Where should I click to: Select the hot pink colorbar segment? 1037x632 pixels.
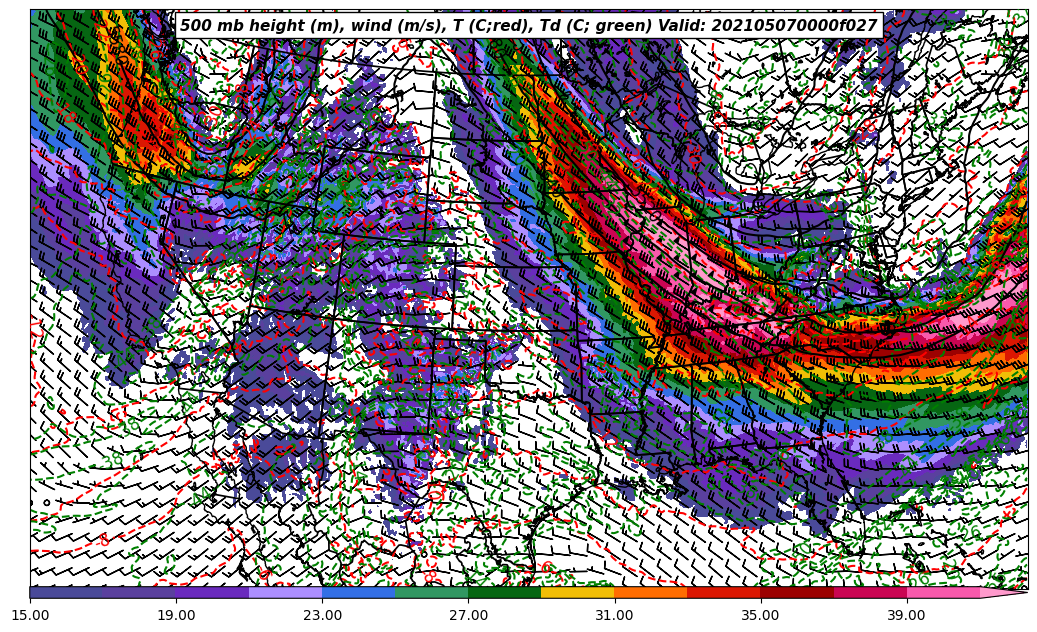pyautogui.click(x=943, y=592)
